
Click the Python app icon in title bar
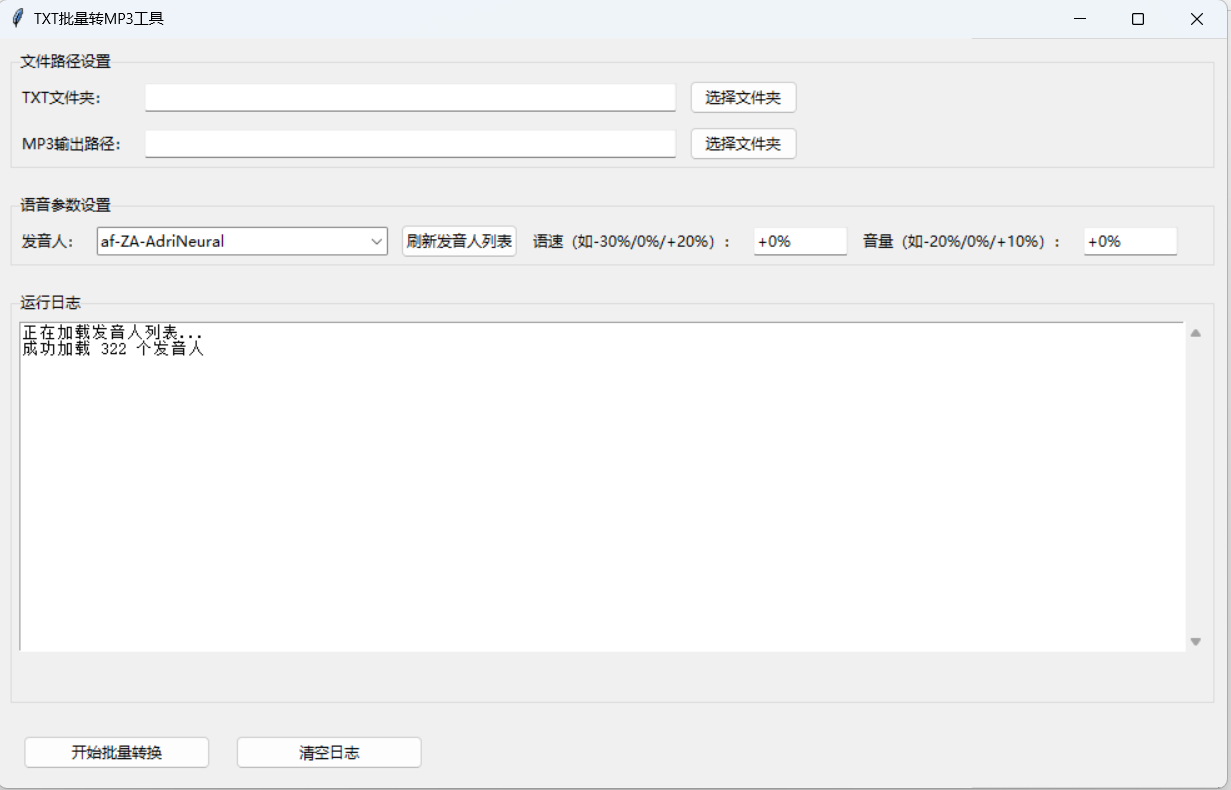point(17,17)
